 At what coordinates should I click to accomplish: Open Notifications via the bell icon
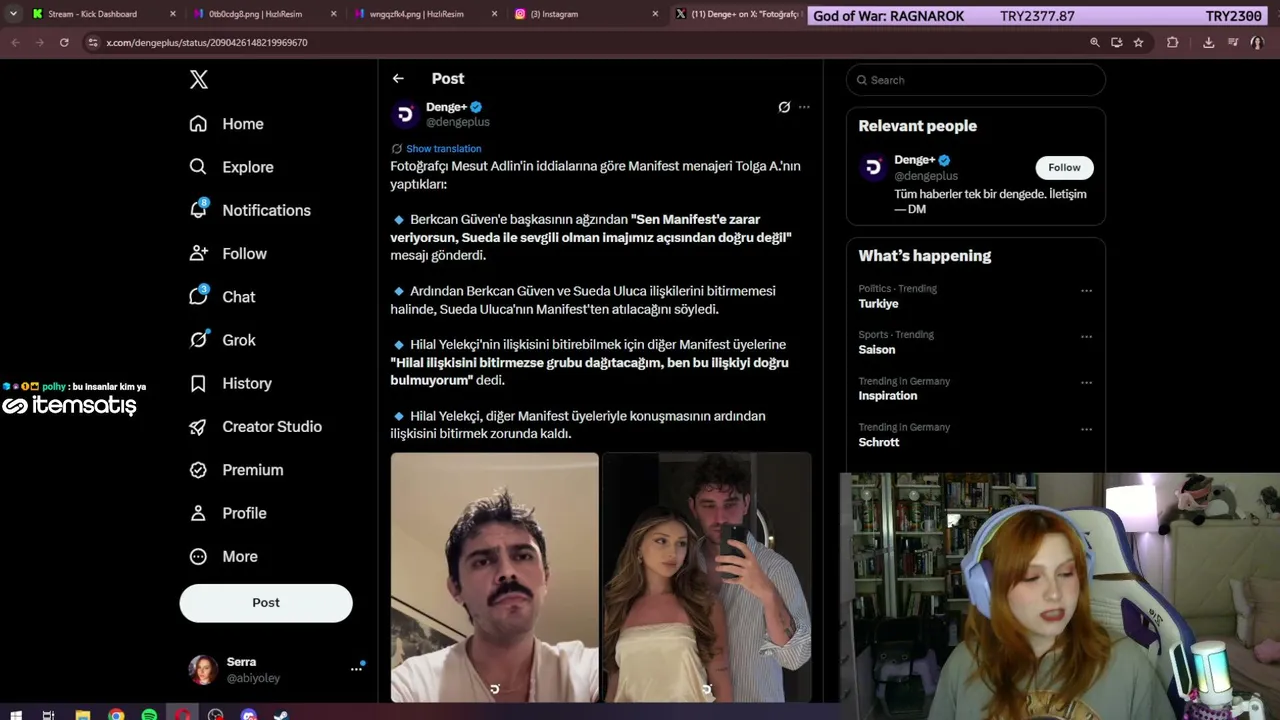198,210
